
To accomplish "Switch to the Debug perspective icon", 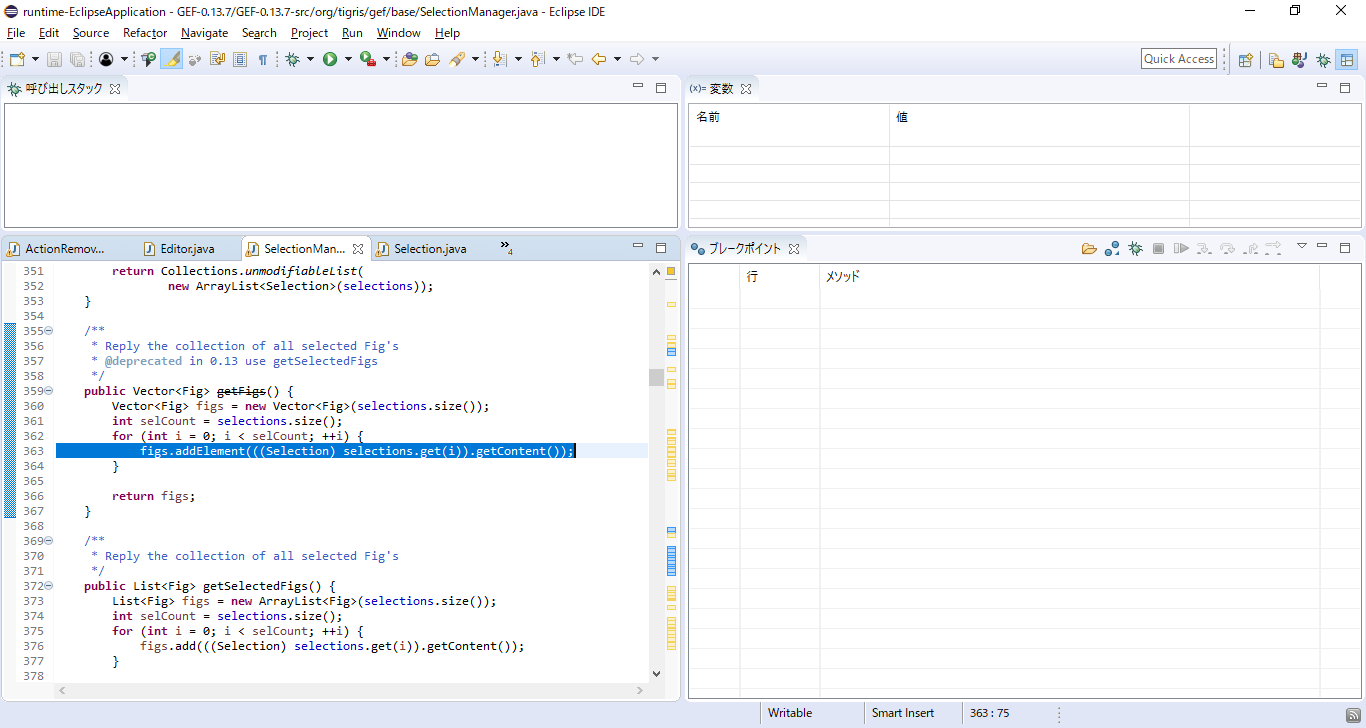I will point(1323,60).
